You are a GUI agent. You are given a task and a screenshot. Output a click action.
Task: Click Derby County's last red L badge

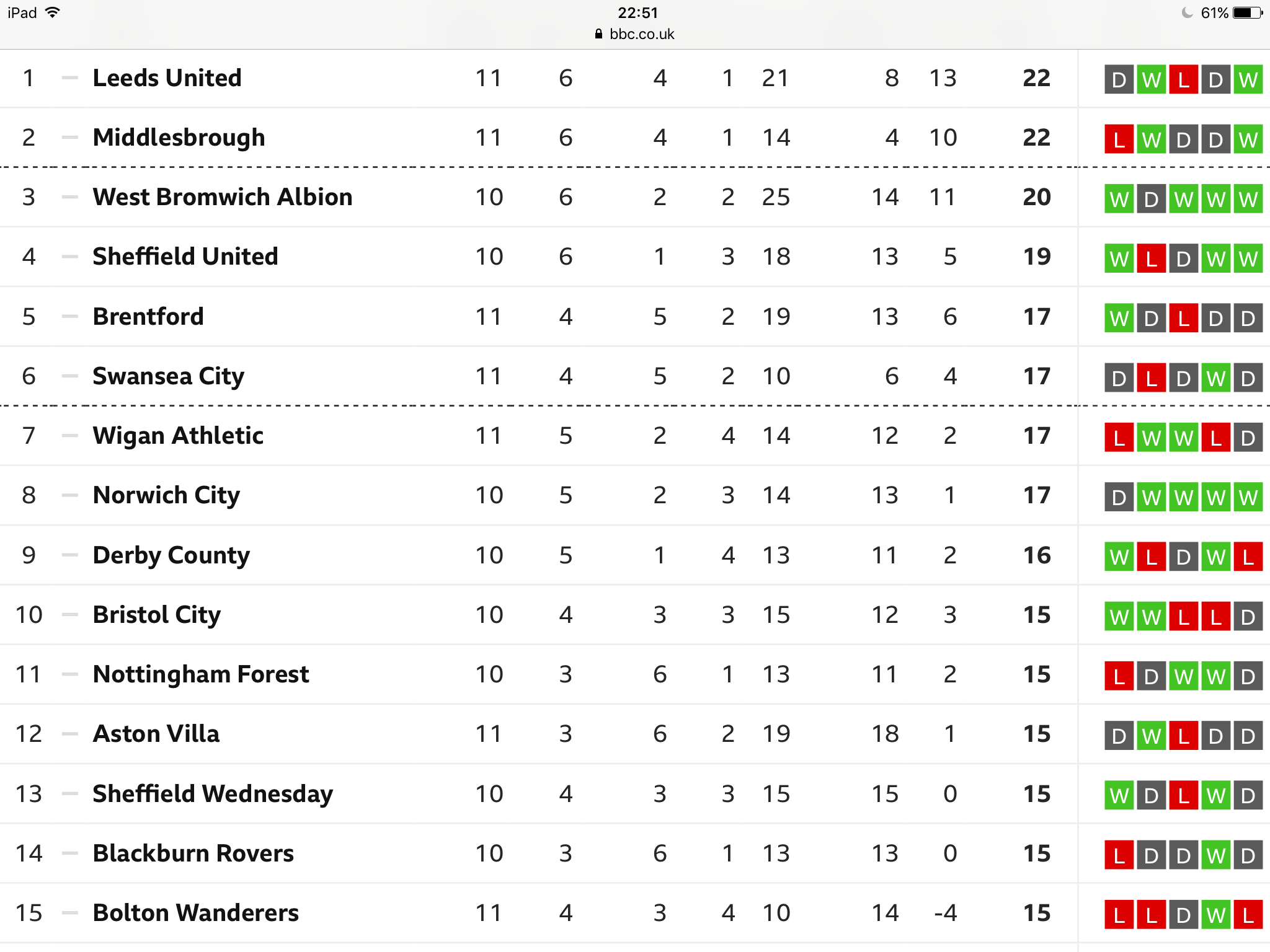pyautogui.click(x=1248, y=557)
